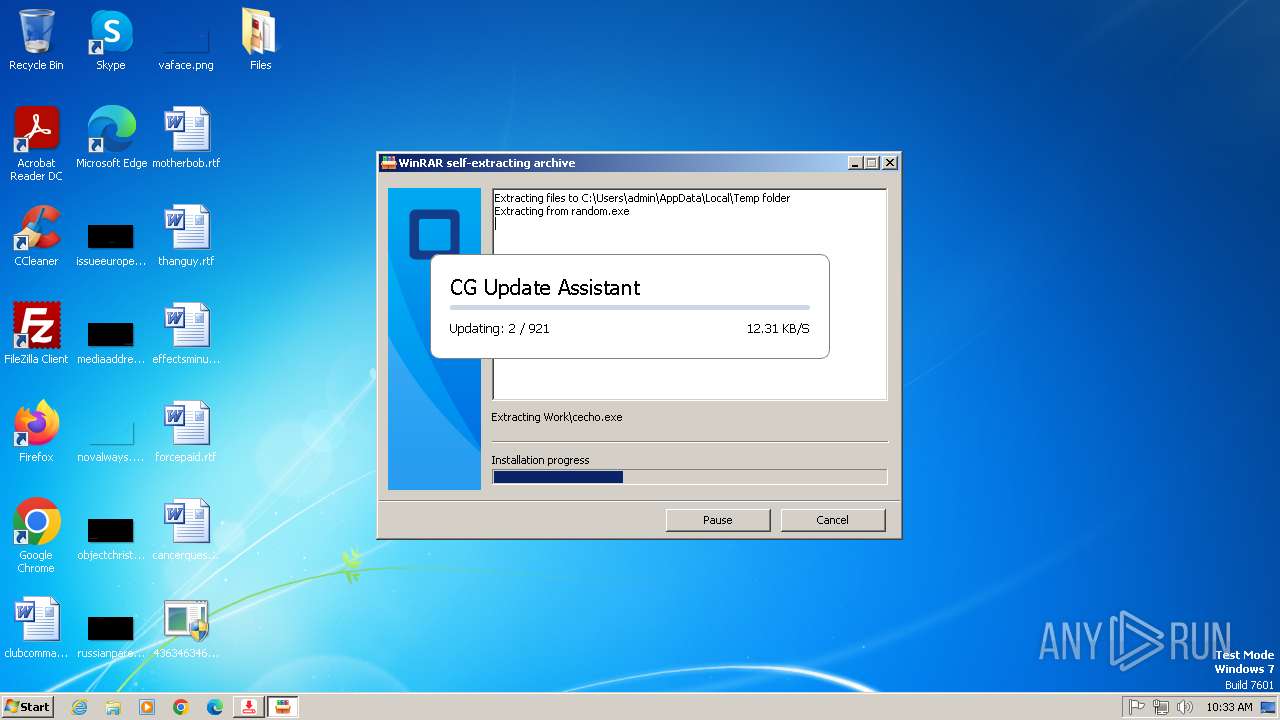The image size is (1280, 720).
Task: Click inside the extraction log text box
Action: pyautogui.click(x=689, y=295)
